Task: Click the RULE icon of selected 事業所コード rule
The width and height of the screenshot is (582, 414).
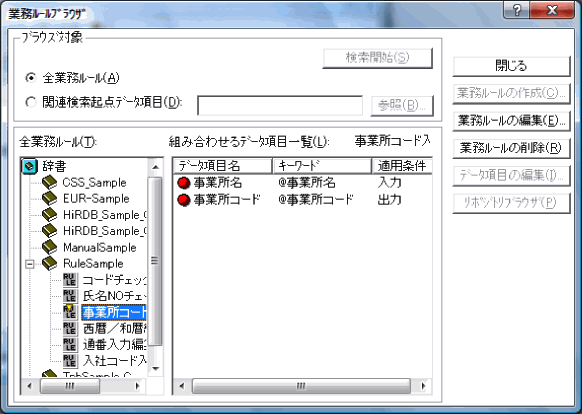Action: [70, 312]
